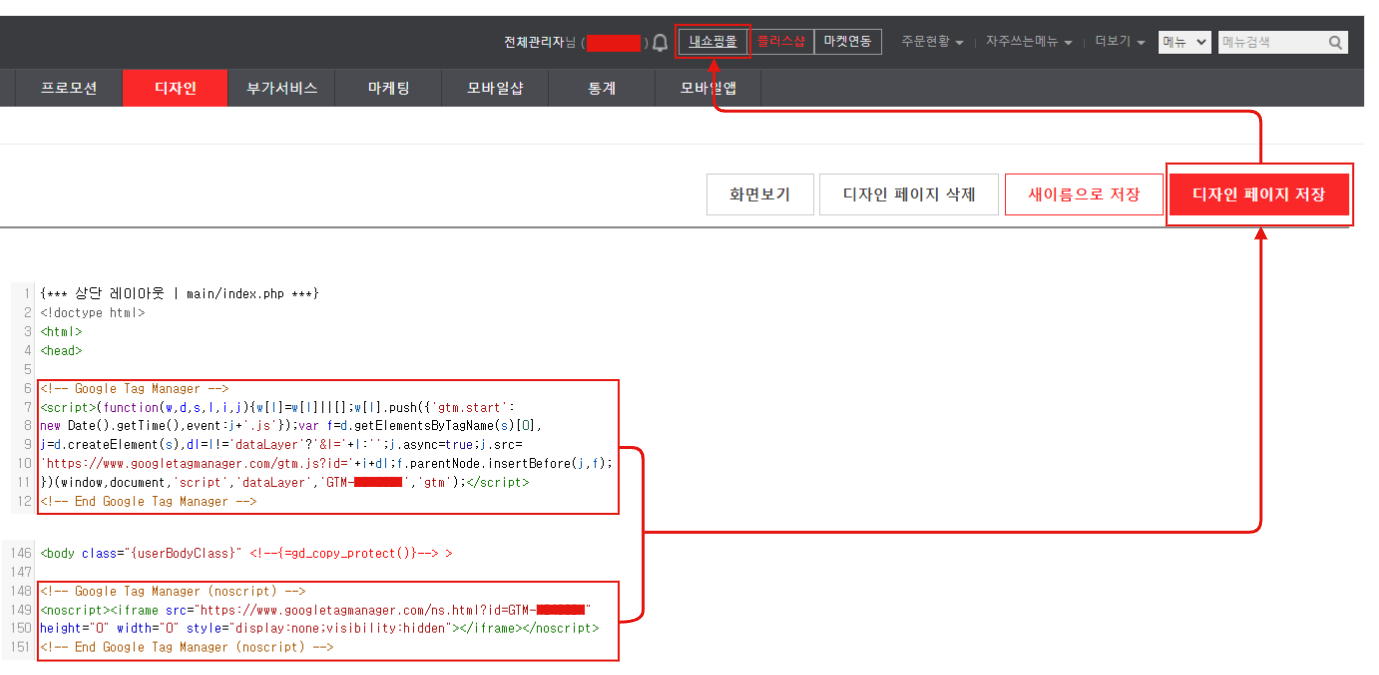The image size is (1379, 675).
Task: Open 마켓연동 button
Action: coord(848,42)
